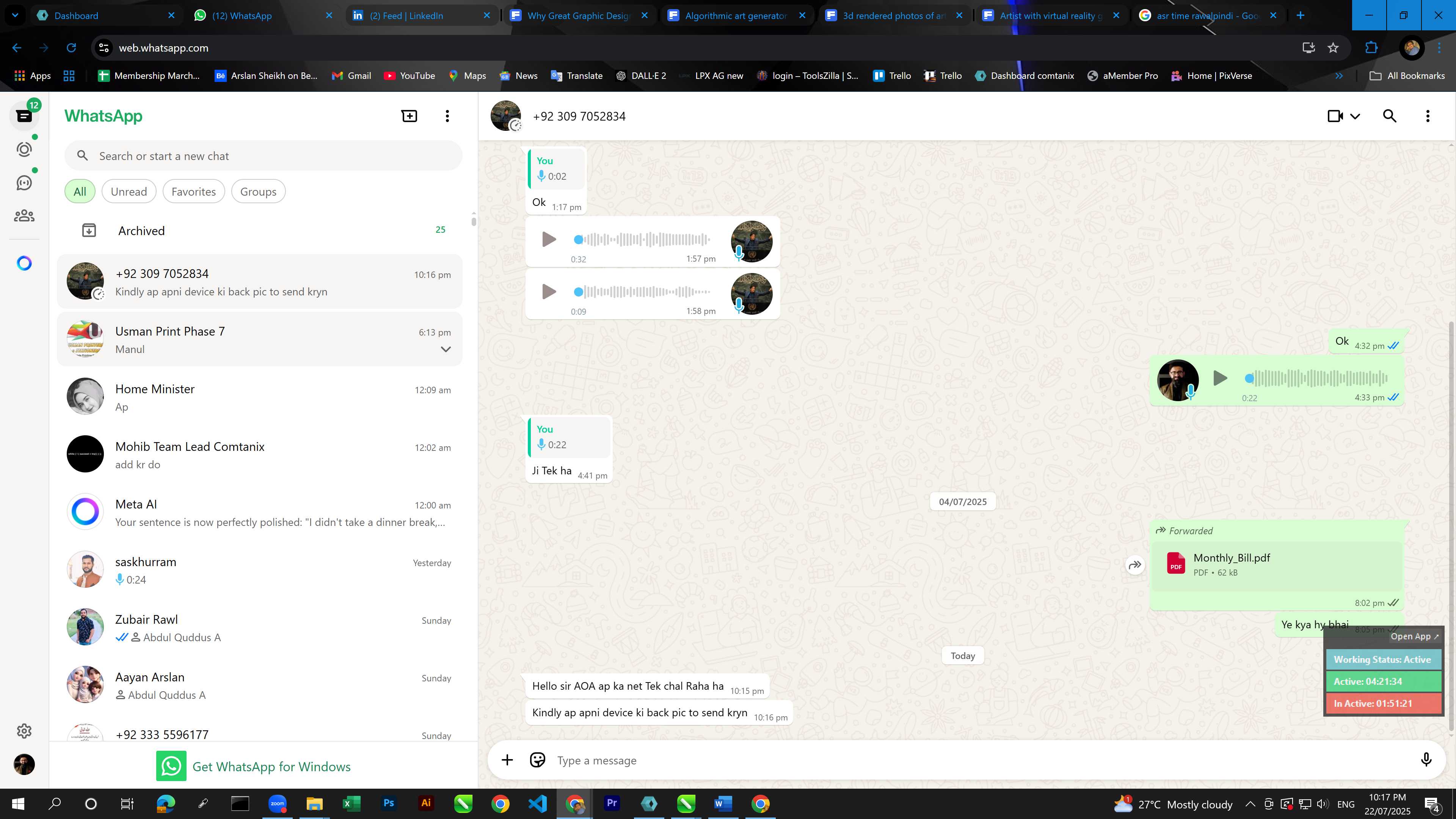Viewport: 1456px width, 819px height.
Task: Open the Status icon in WhatsApp sidebar
Action: coord(24,149)
